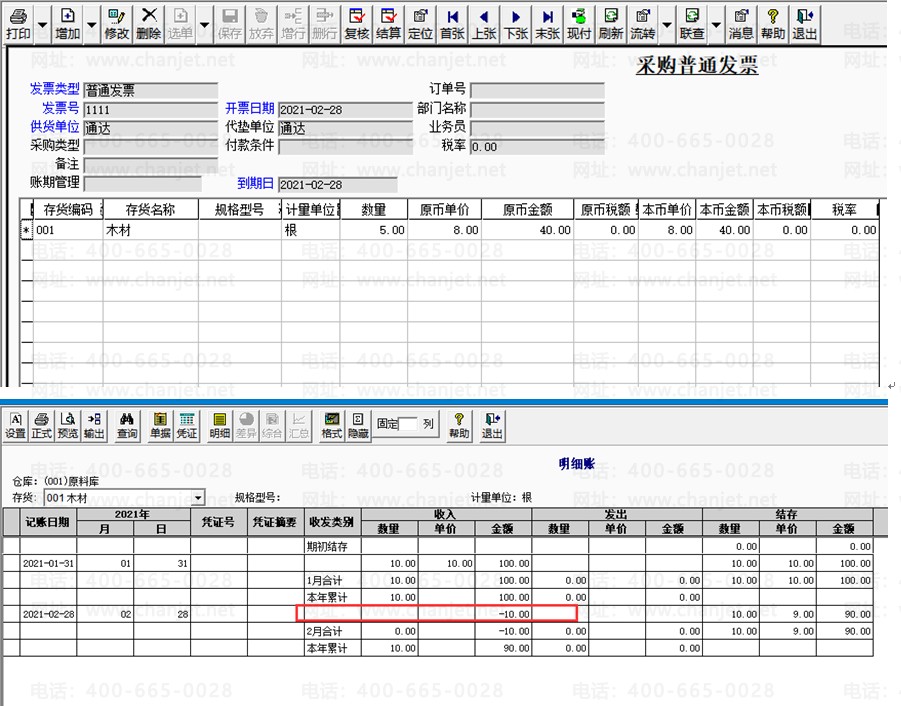901x706 pixels.
Task: Click the 结算 settlement icon
Action: (x=388, y=25)
